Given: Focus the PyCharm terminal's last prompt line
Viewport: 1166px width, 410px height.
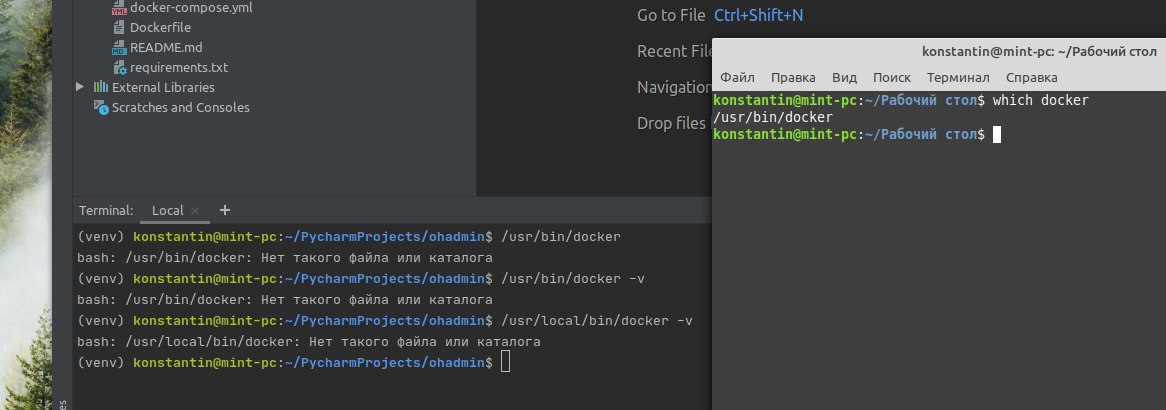Looking at the screenshot, I should pos(505,362).
